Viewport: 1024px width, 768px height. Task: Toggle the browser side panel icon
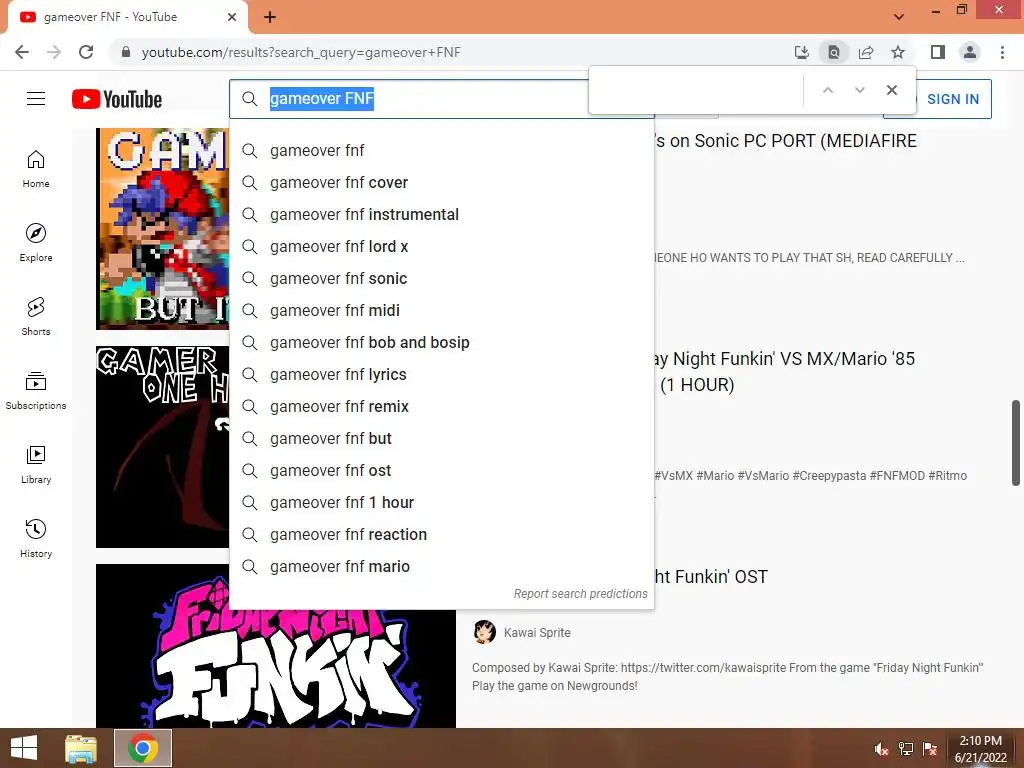(x=938, y=52)
